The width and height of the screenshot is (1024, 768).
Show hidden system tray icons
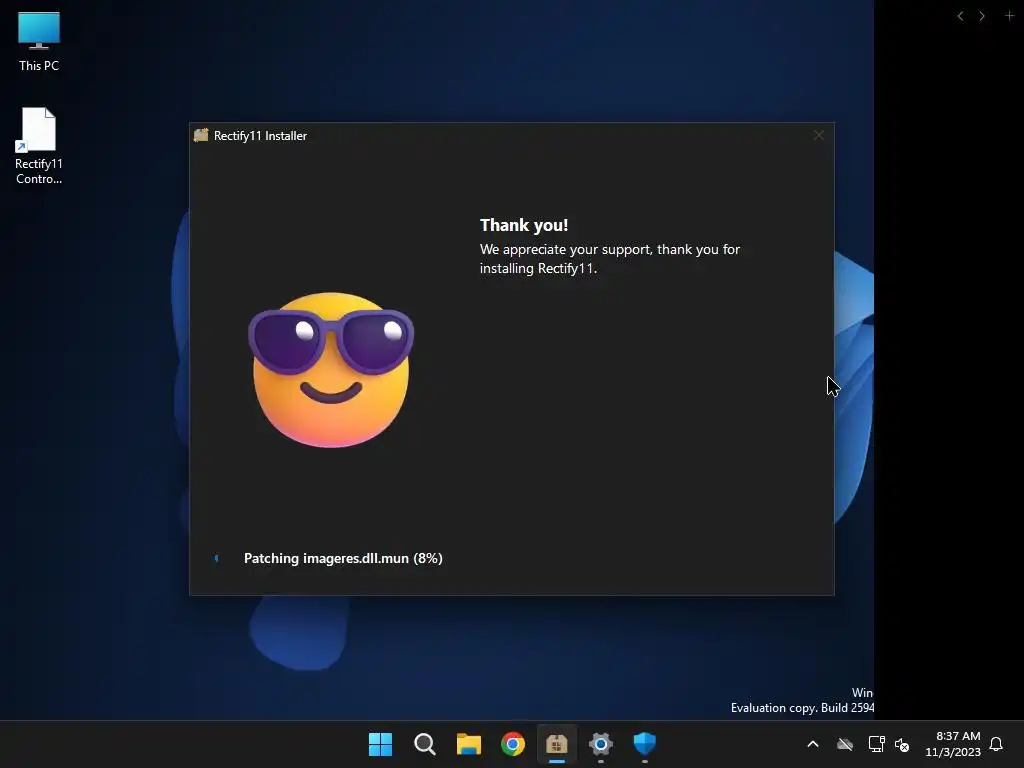[x=813, y=744]
